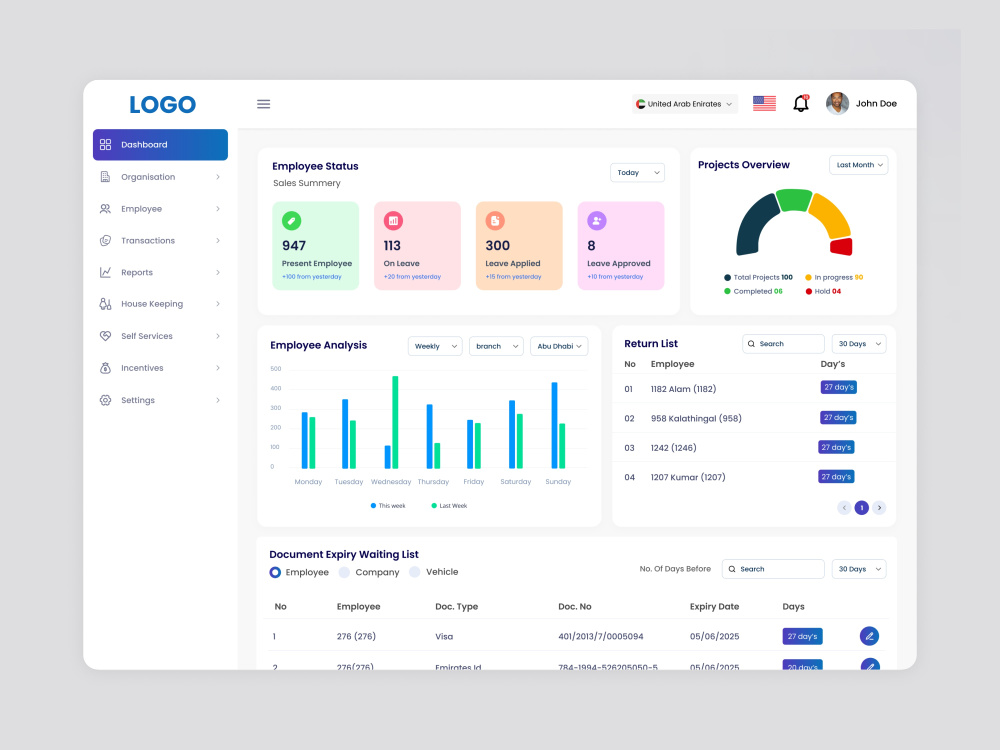Screen dimensions: 1000x750
Task: Click the Self Services heart icon
Action: click(105, 336)
